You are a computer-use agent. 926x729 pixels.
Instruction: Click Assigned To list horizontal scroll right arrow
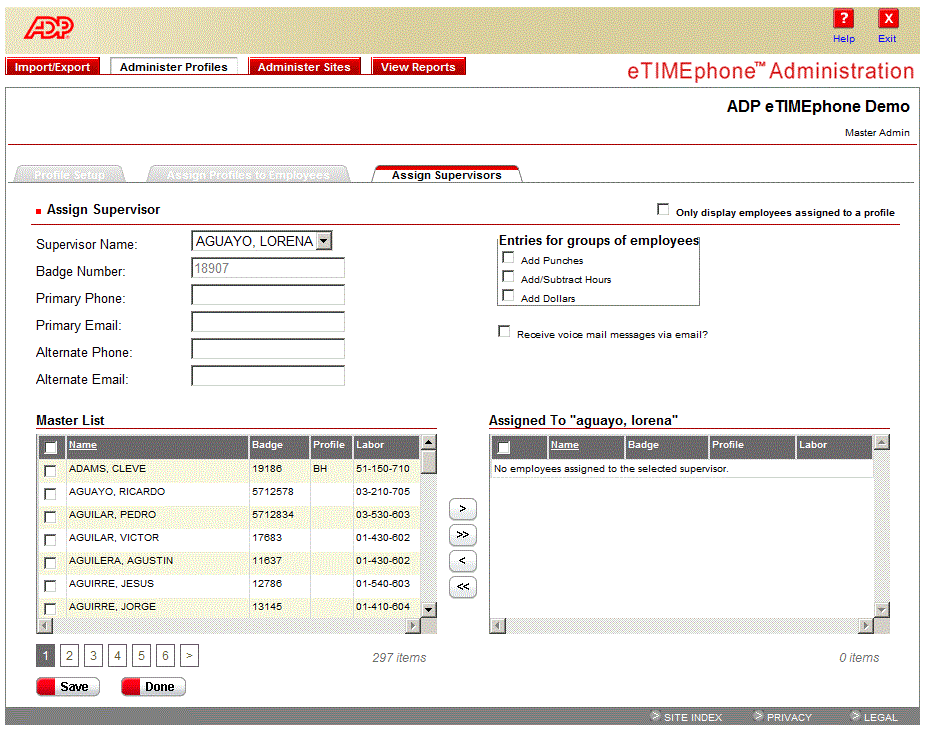[x=866, y=626]
